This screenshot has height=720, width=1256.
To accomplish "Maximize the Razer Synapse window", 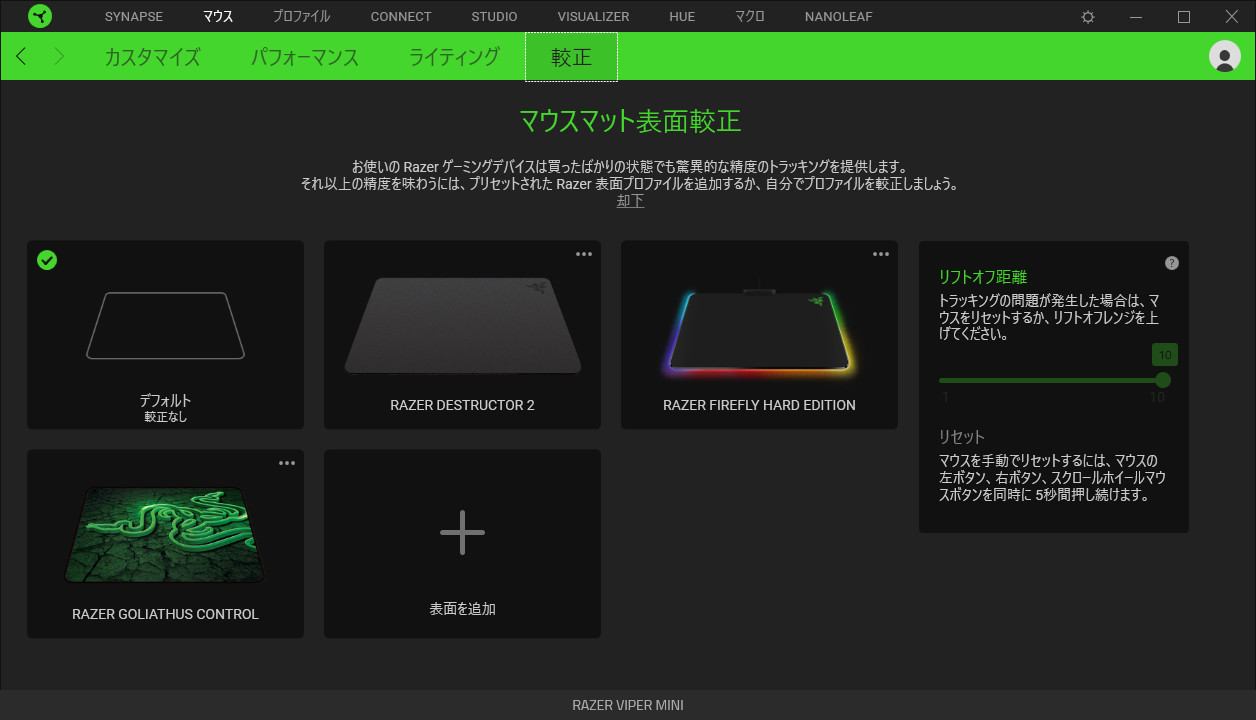I will coord(1184,17).
